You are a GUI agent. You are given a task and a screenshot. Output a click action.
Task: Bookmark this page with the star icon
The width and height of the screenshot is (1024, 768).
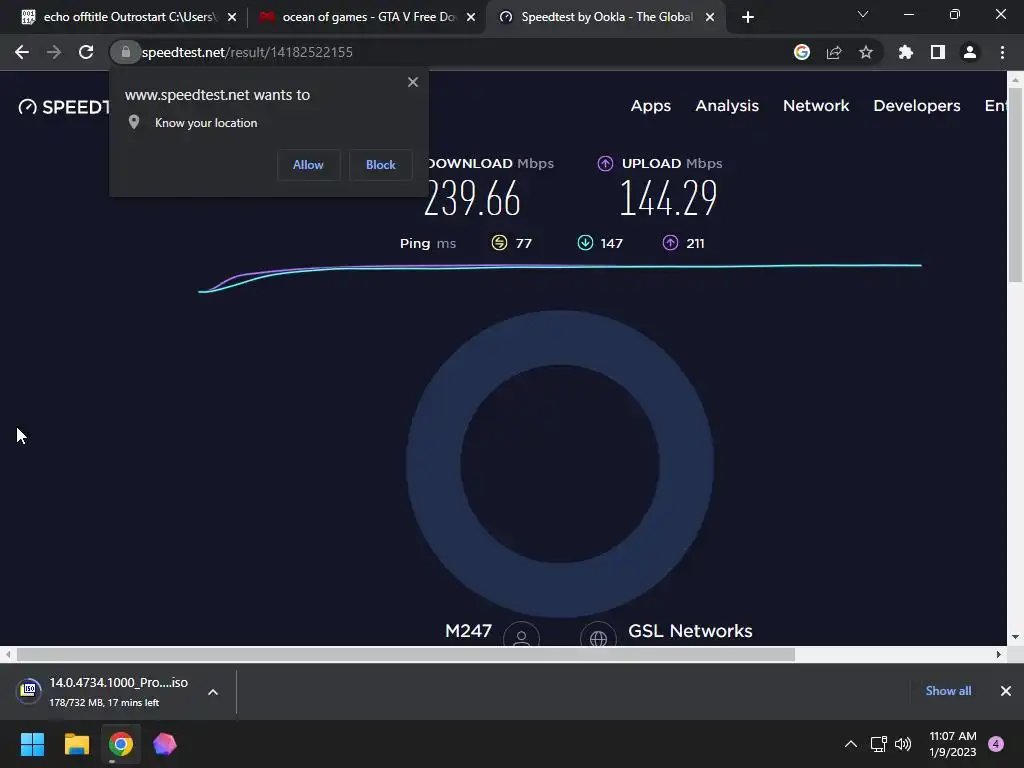(x=866, y=52)
